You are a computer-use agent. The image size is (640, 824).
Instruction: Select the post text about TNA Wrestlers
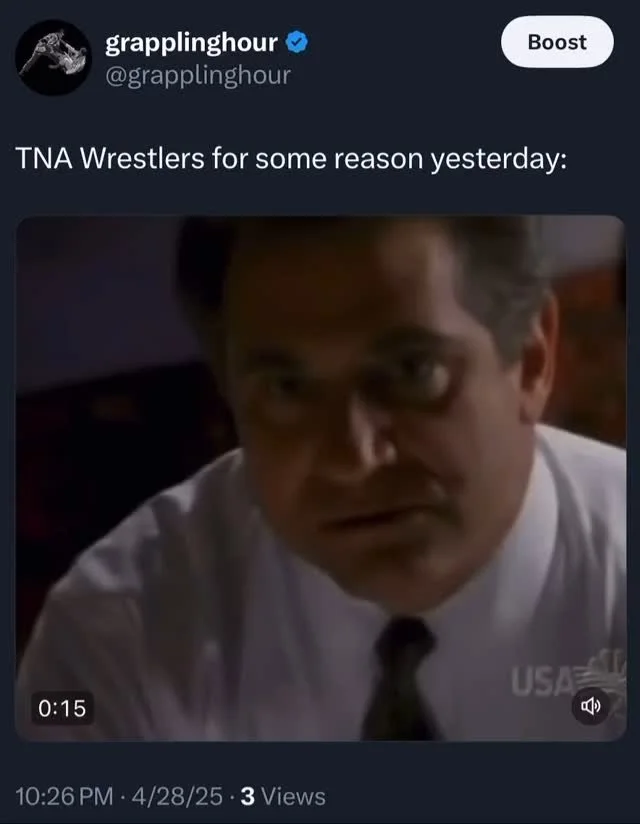pyautogui.click(x=291, y=159)
